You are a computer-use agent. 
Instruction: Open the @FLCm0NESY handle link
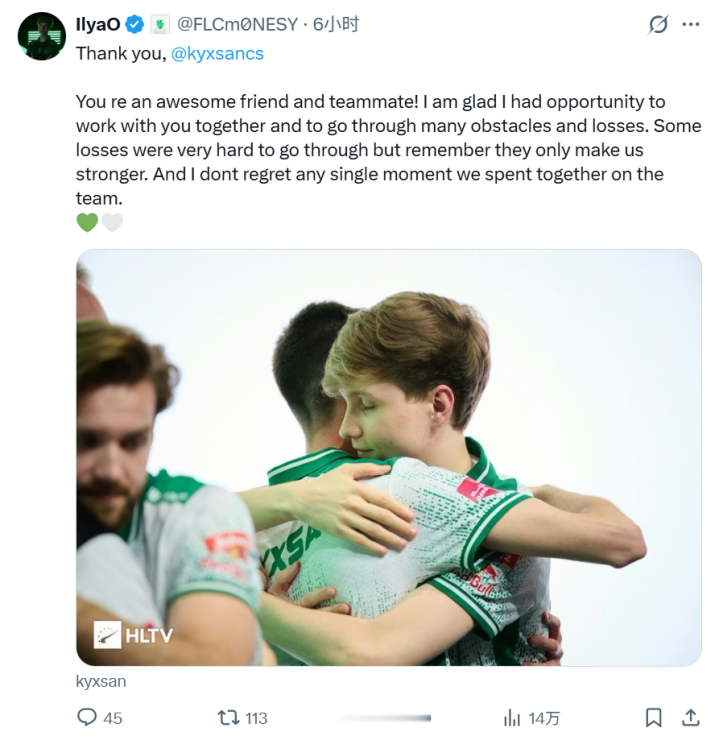[x=238, y=25]
